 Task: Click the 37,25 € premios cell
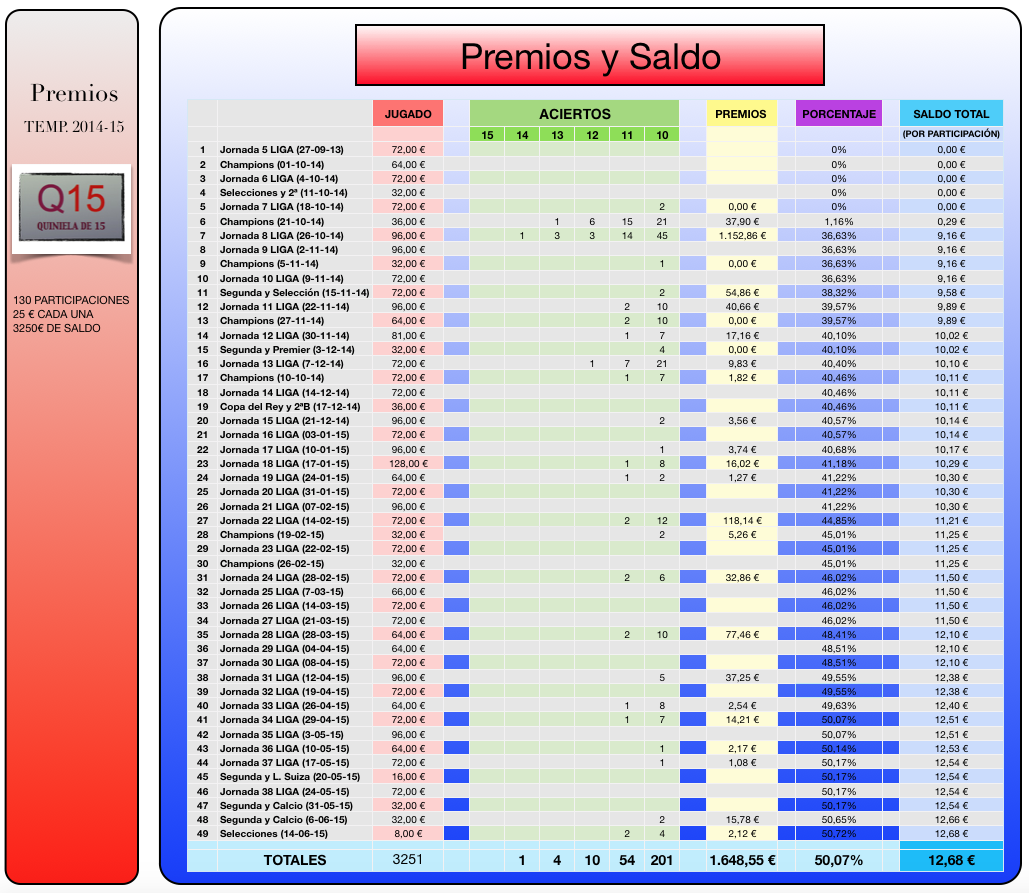click(742, 678)
